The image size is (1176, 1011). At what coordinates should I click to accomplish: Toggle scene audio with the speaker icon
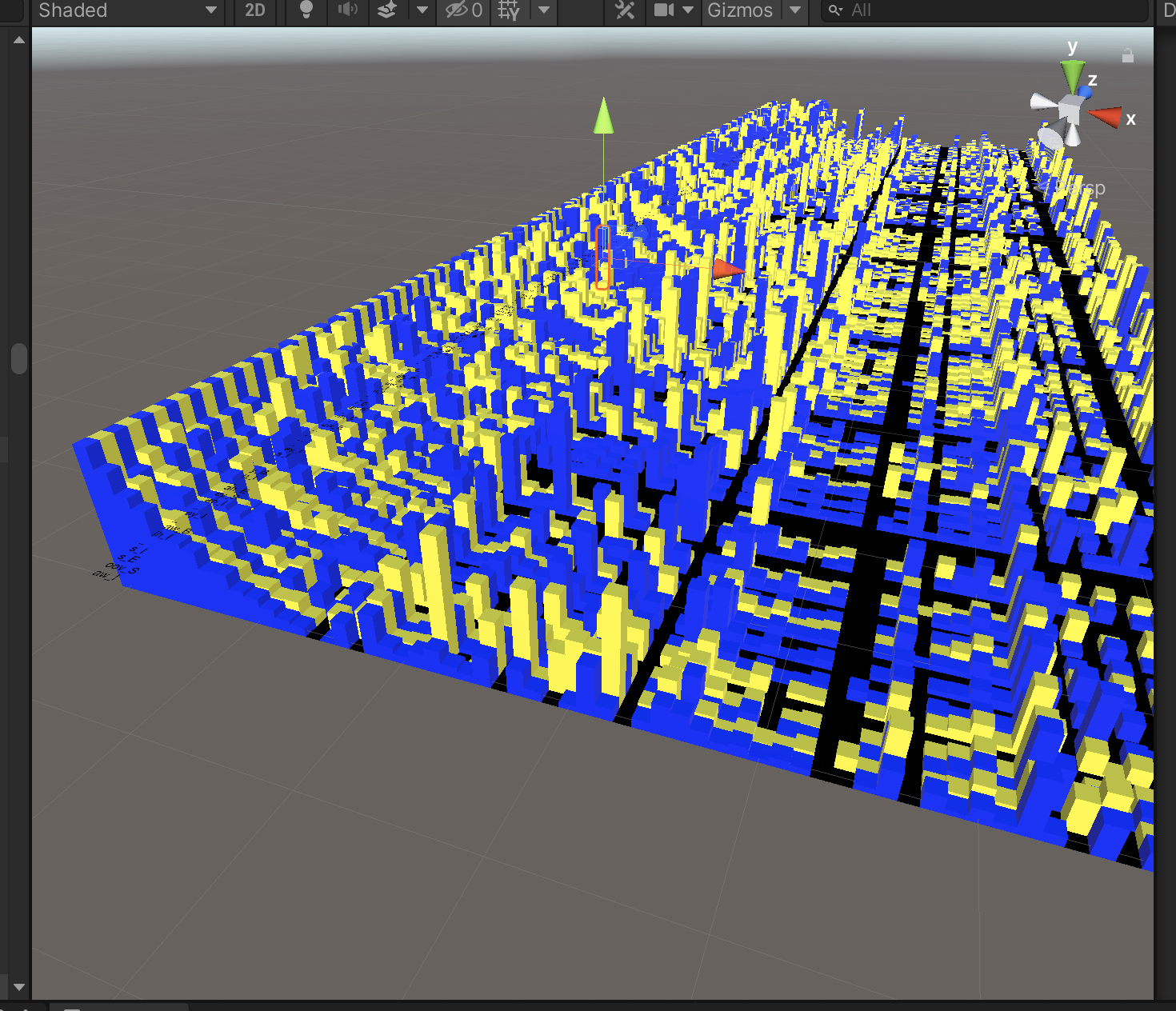pyautogui.click(x=347, y=10)
